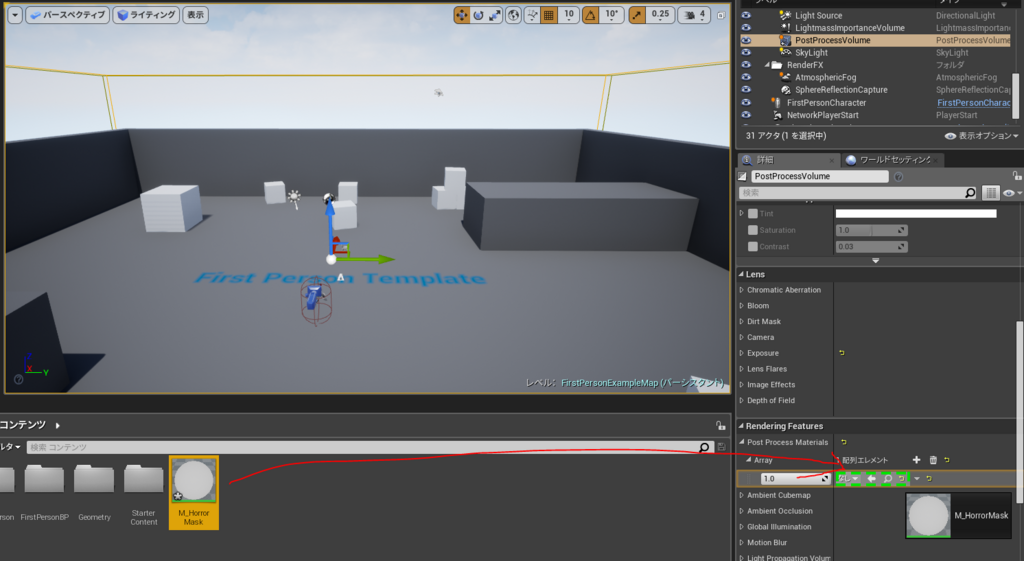Run the details search magnifier

click(x=970, y=193)
